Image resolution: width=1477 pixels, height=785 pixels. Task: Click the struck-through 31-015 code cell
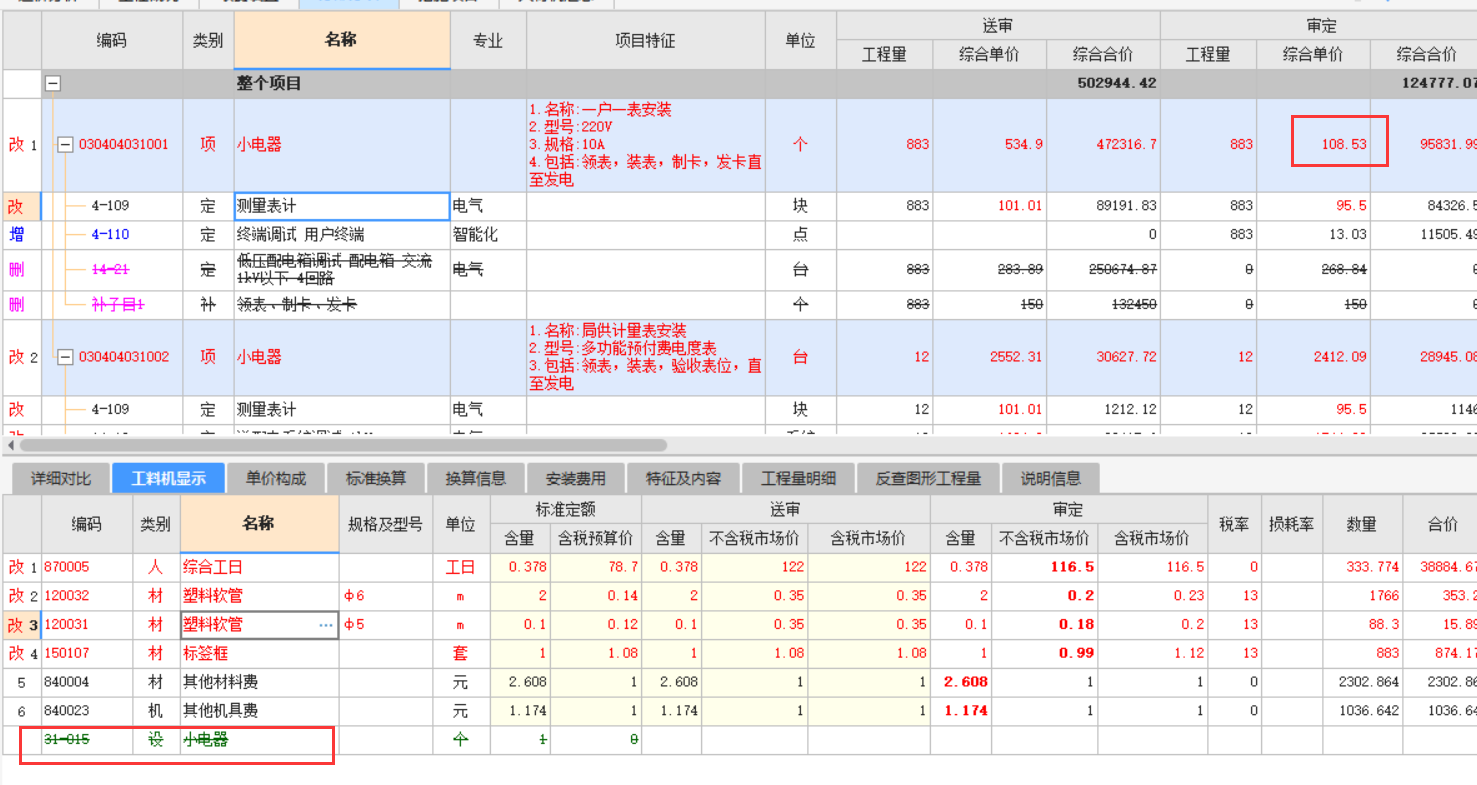point(88,740)
